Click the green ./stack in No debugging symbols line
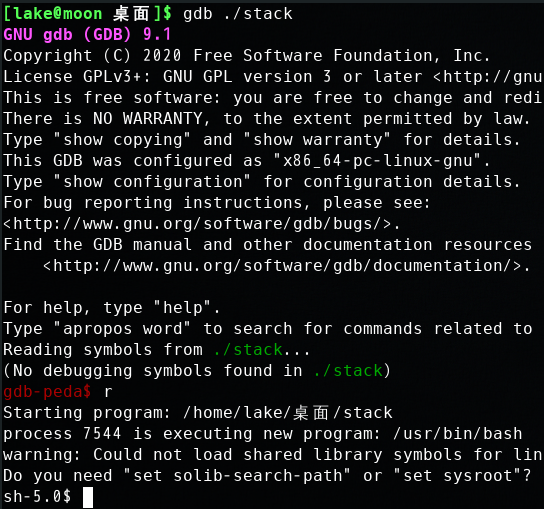Viewport: 544px width, 509px height. 348,371
